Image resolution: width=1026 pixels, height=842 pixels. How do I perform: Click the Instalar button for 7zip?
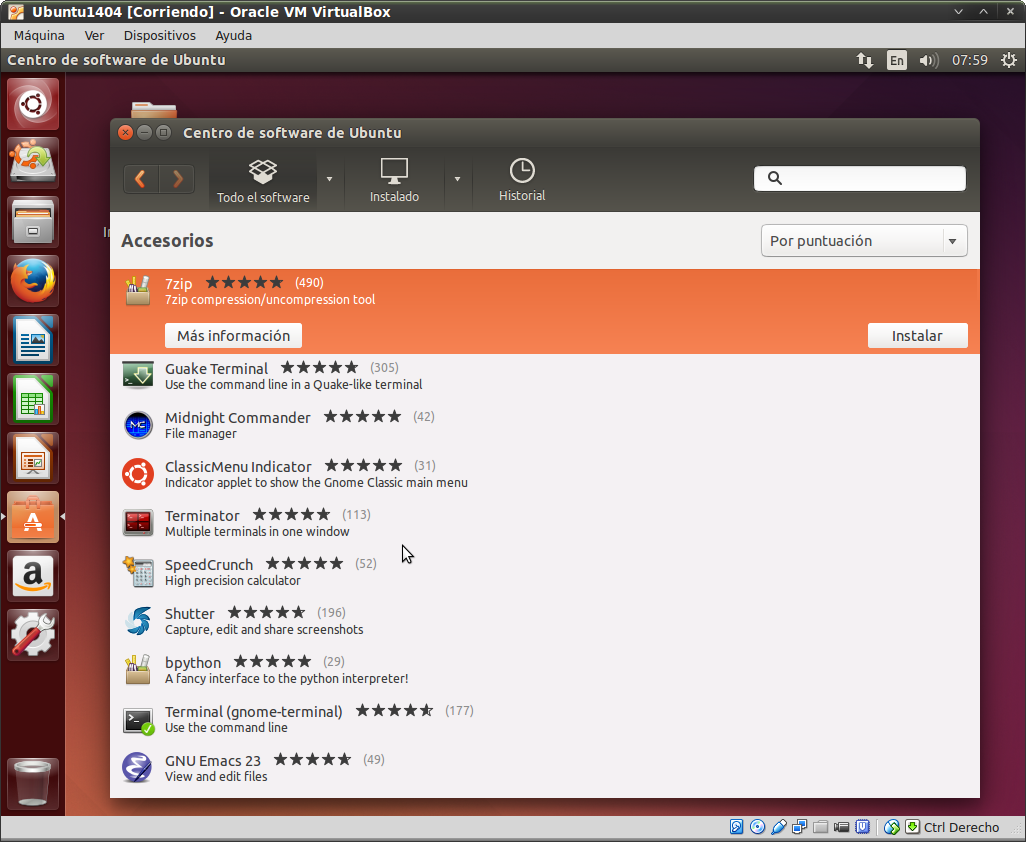pyautogui.click(x=917, y=336)
